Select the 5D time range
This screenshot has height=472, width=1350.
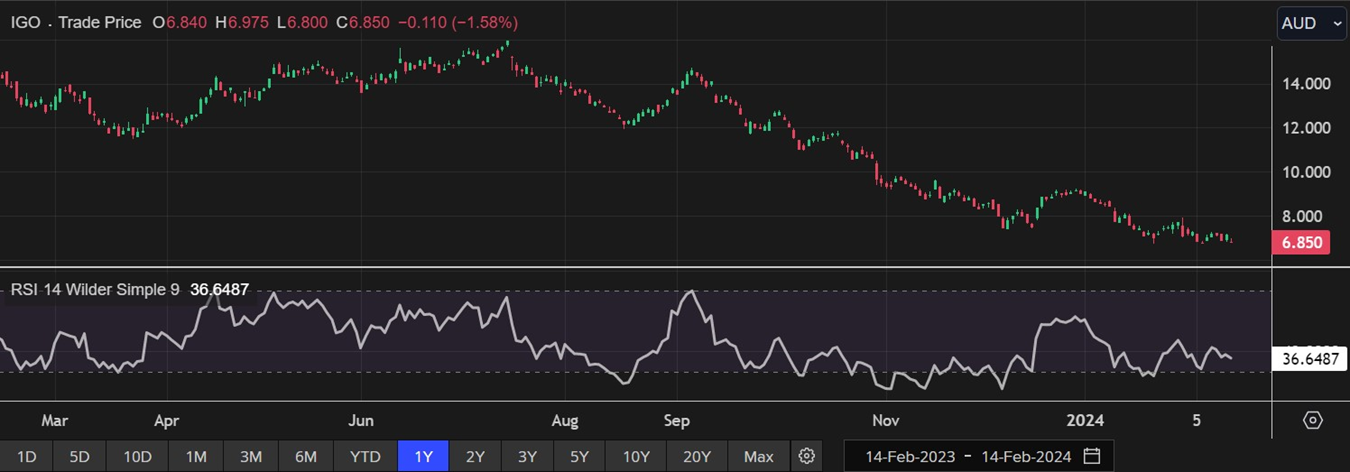click(x=79, y=457)
